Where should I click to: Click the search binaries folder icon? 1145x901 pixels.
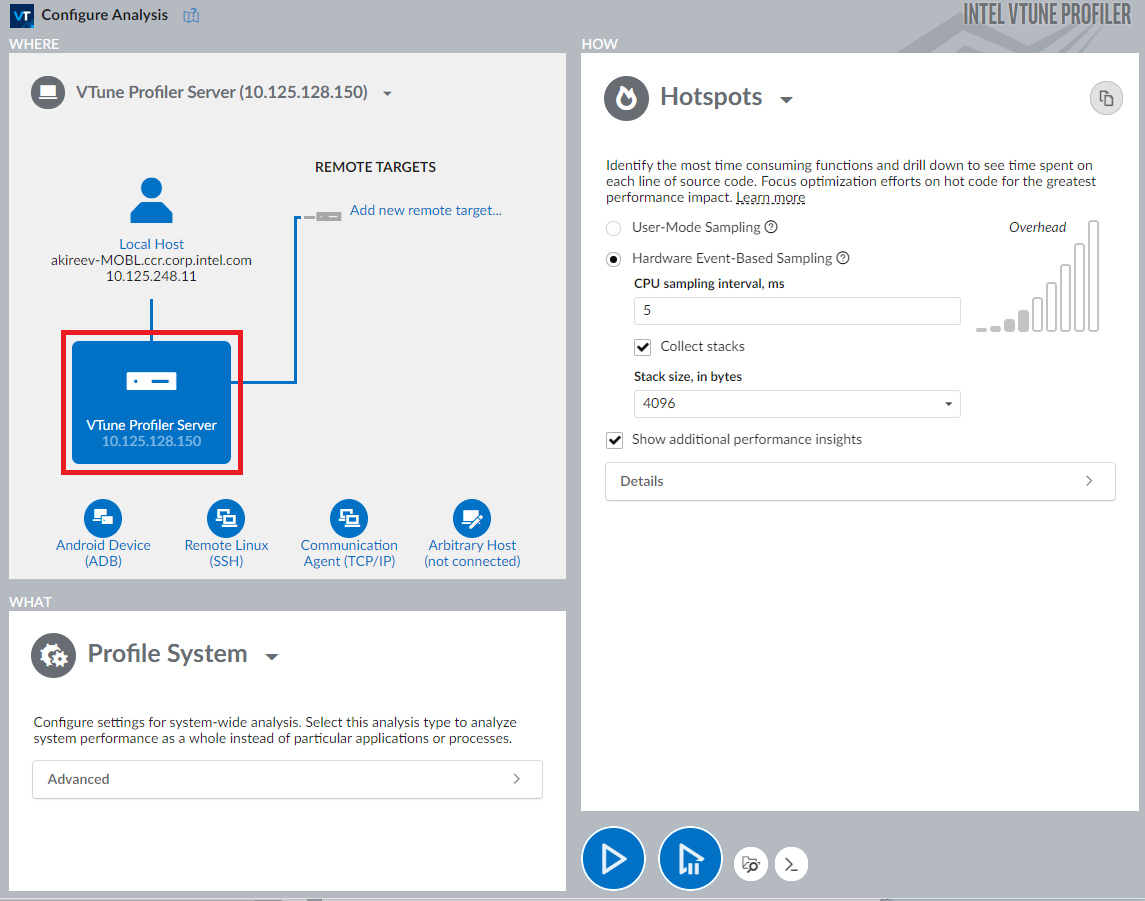tap(751, 865)
